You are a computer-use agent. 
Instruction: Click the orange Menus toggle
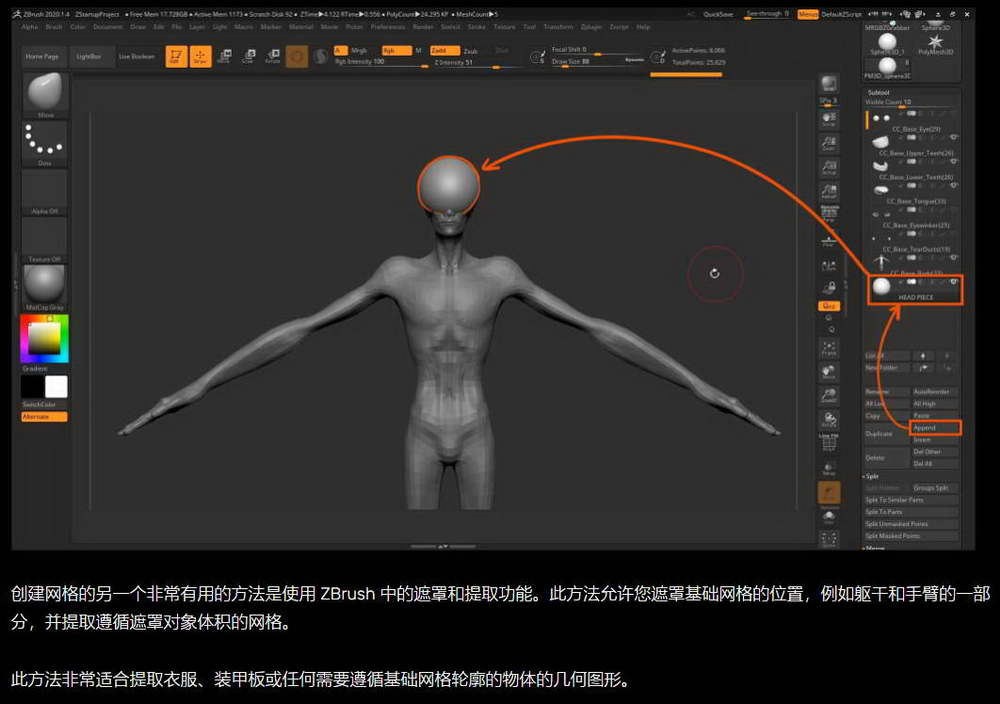[807, 14]
